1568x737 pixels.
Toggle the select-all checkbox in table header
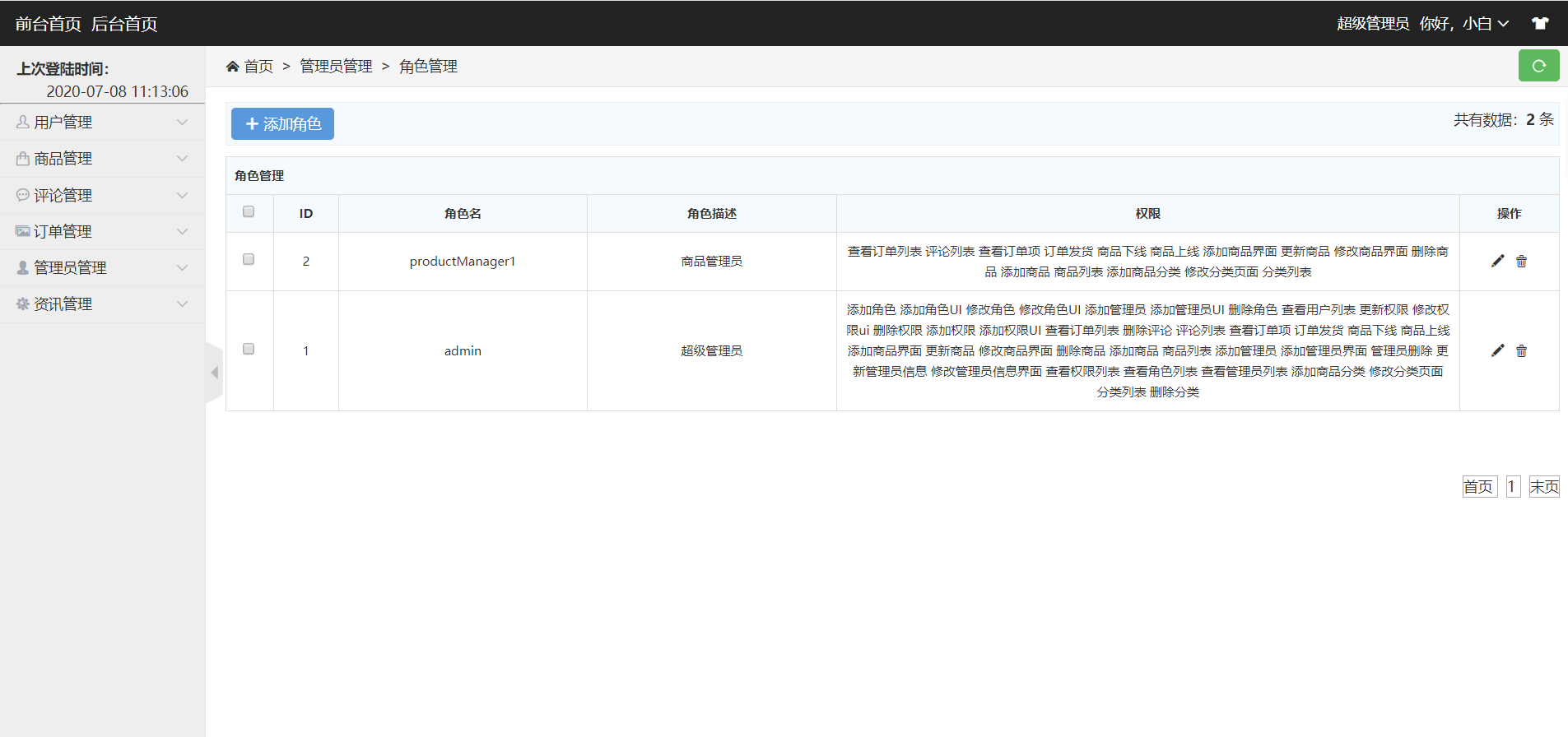tap(249, 212)
